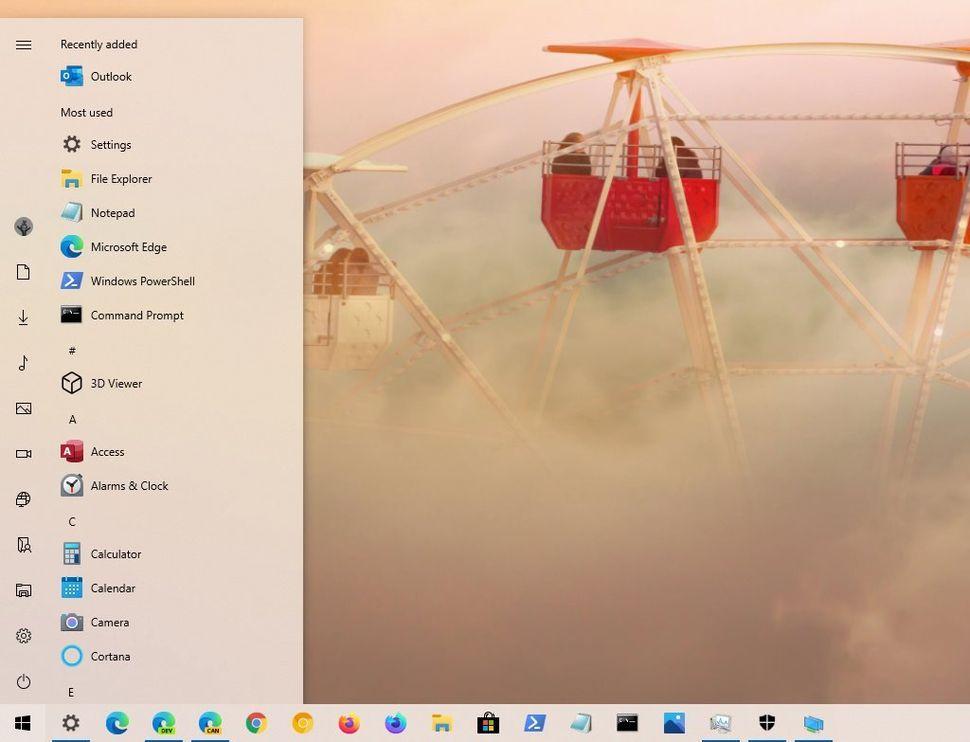Click the Windows Start button on taskbar
This screenshot has height=742, width=970.
(x=23, y=723)
